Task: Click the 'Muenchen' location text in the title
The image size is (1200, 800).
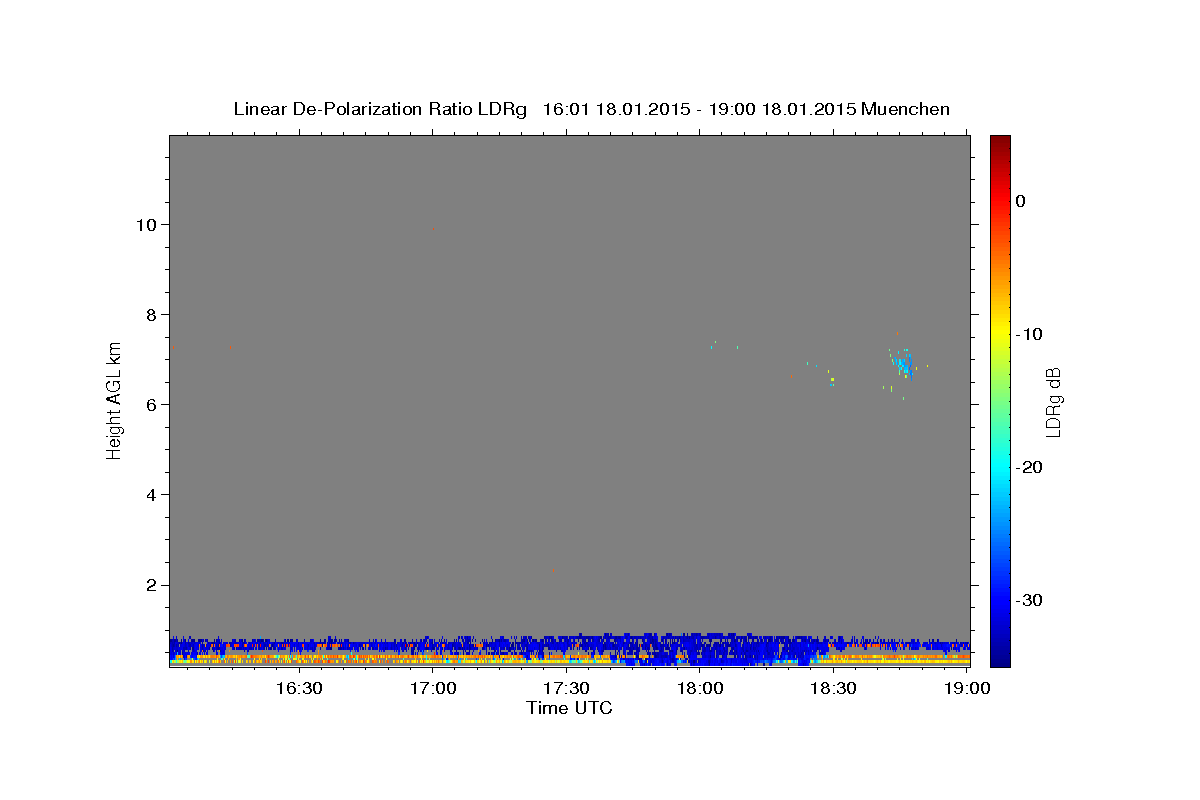Action: (x=905, y=109)
